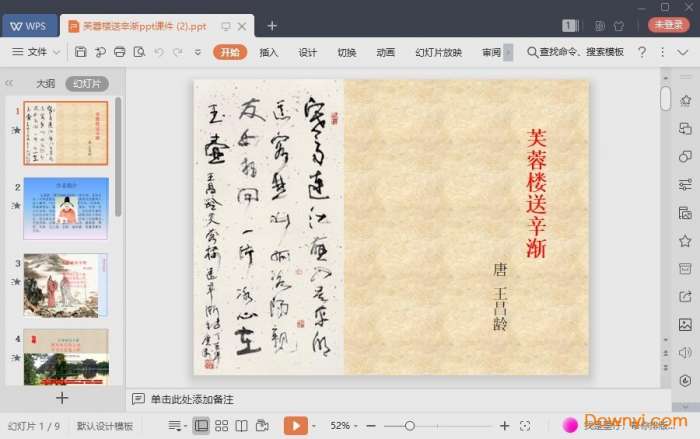The width and height of the screenshot is (700, 439).
Task: Open the sidebar settings sliders icon
Action: point(685,184)
